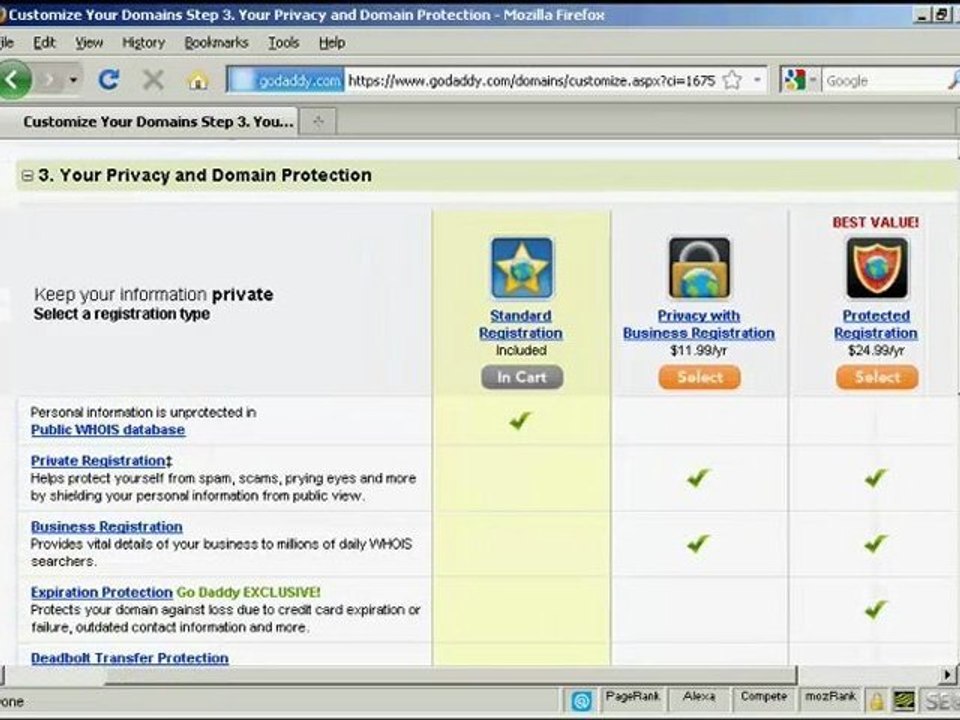This screenshot has width=960, height=720.
Task: Open the Private Registration link
Action: 98,460
